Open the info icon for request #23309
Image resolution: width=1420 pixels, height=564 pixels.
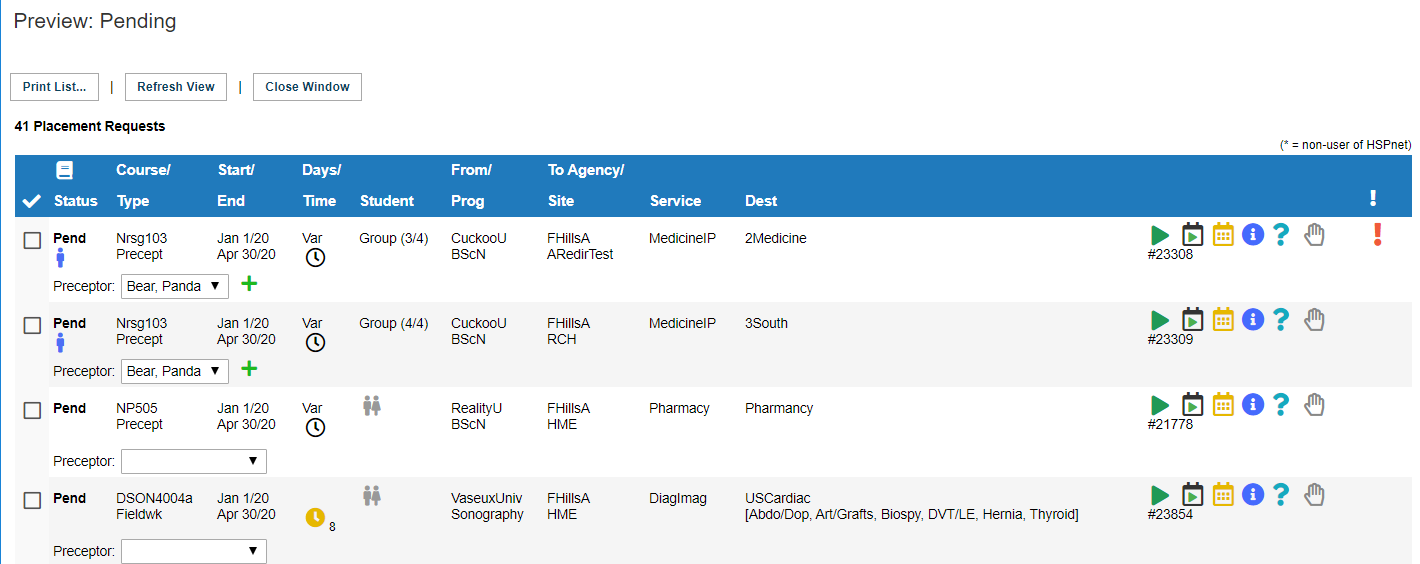click(1253, 320)
